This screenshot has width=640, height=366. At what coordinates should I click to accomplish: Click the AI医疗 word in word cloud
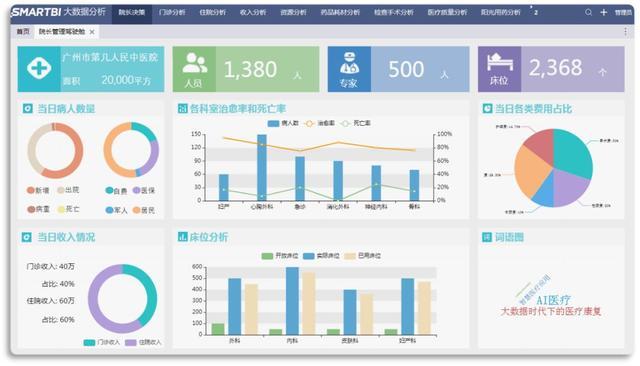coord(553,300)
